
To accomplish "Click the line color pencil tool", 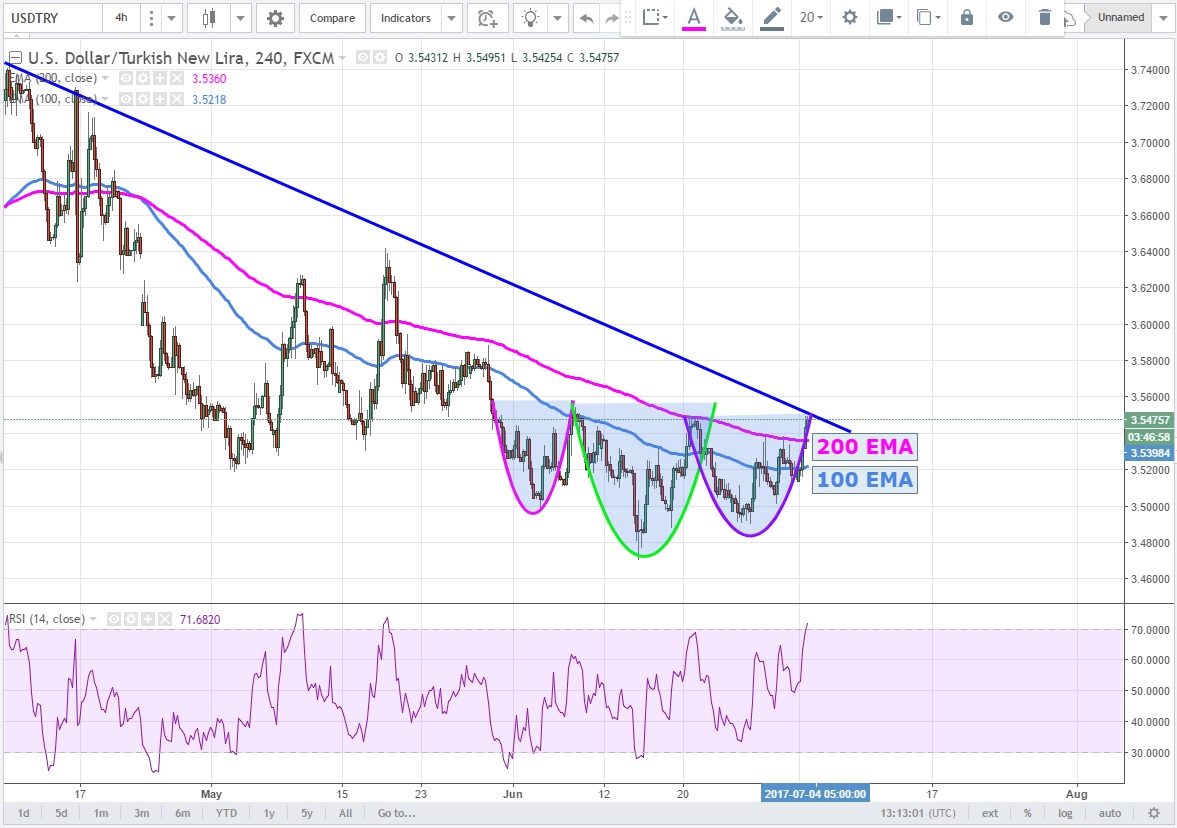I will pyautogui.click(x=771, y=17).
